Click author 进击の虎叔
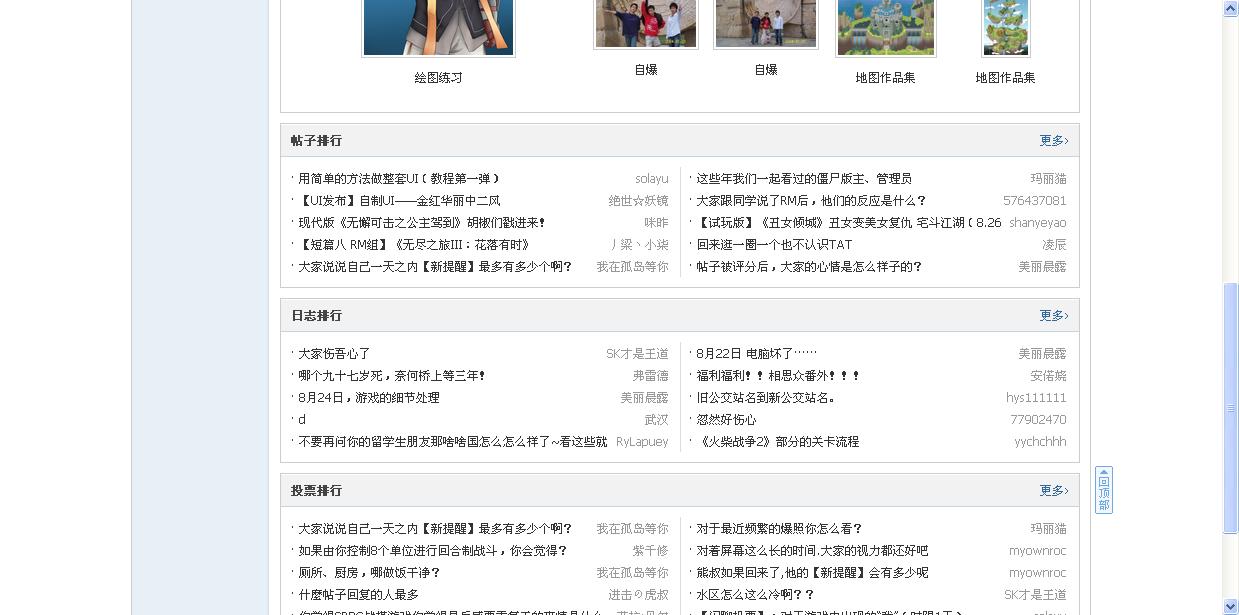The height and width of the screenshot is (615, 1239). coord(639,595)
